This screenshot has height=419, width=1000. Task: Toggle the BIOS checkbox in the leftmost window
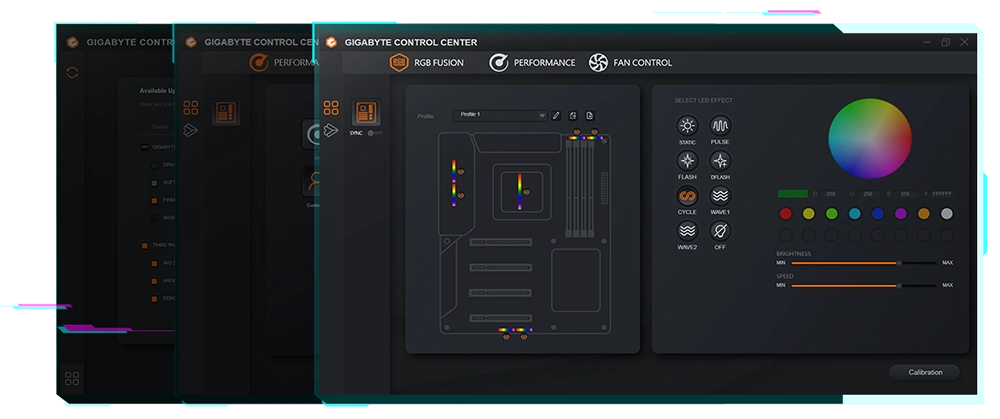154,218
